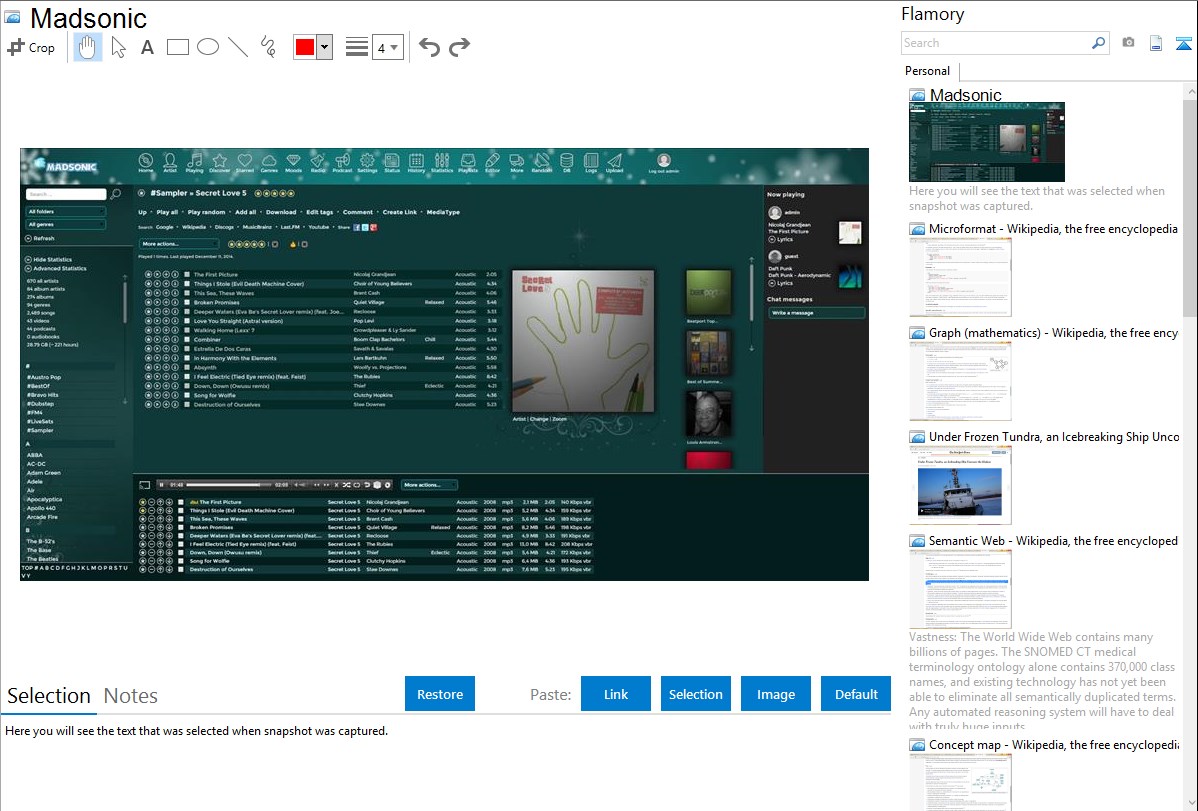
Task: Click the Podcast megaphone icon in Madsonic
Action: 342,162
